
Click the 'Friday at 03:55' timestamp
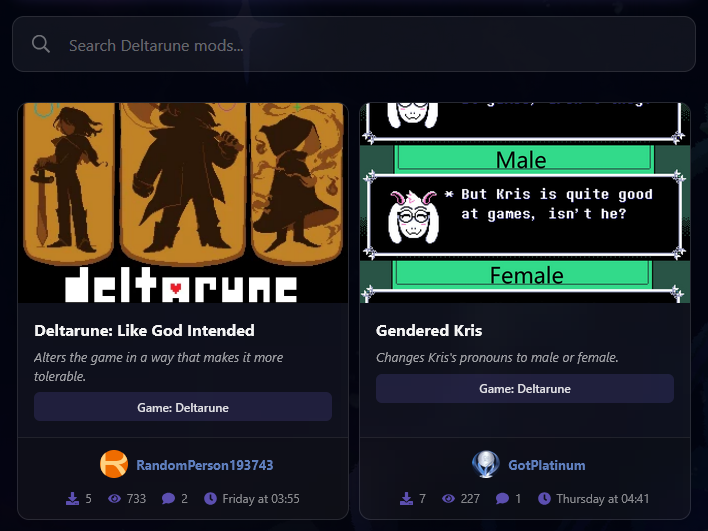coord(261,498)
